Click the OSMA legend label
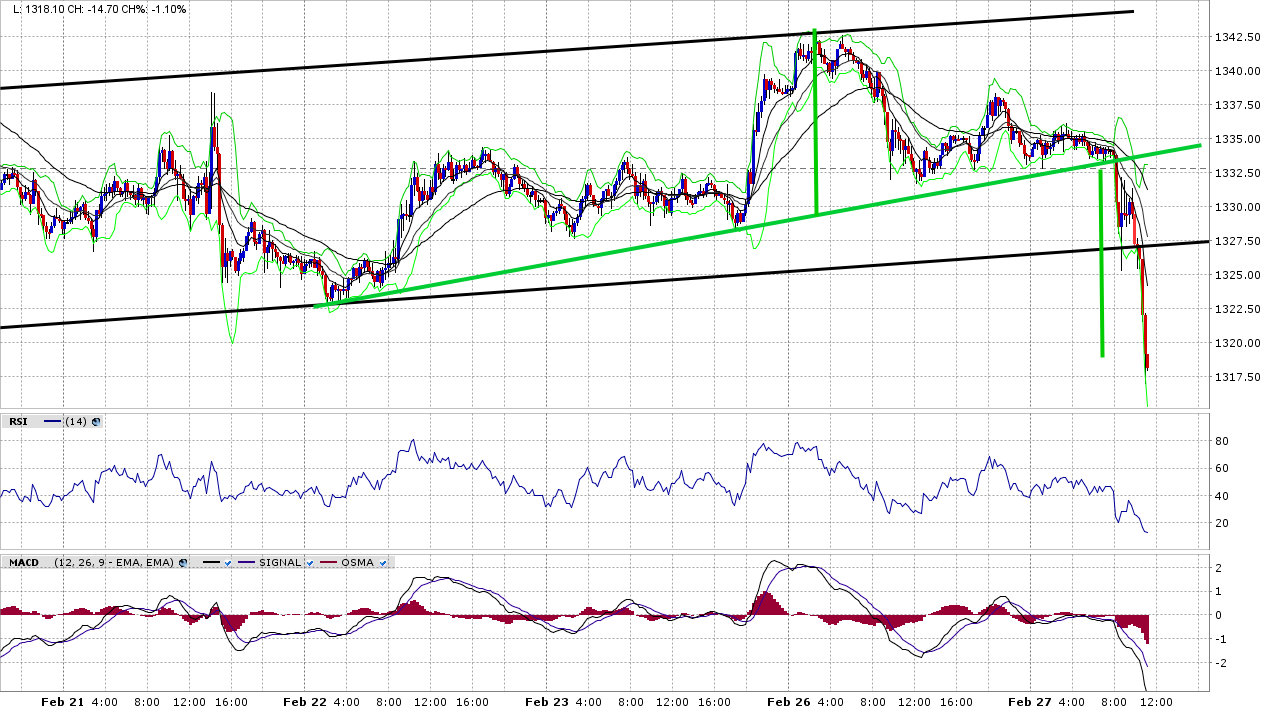The height and width of the screenshot is (716, 1269). pyautogui.click(x=358, y=563)
